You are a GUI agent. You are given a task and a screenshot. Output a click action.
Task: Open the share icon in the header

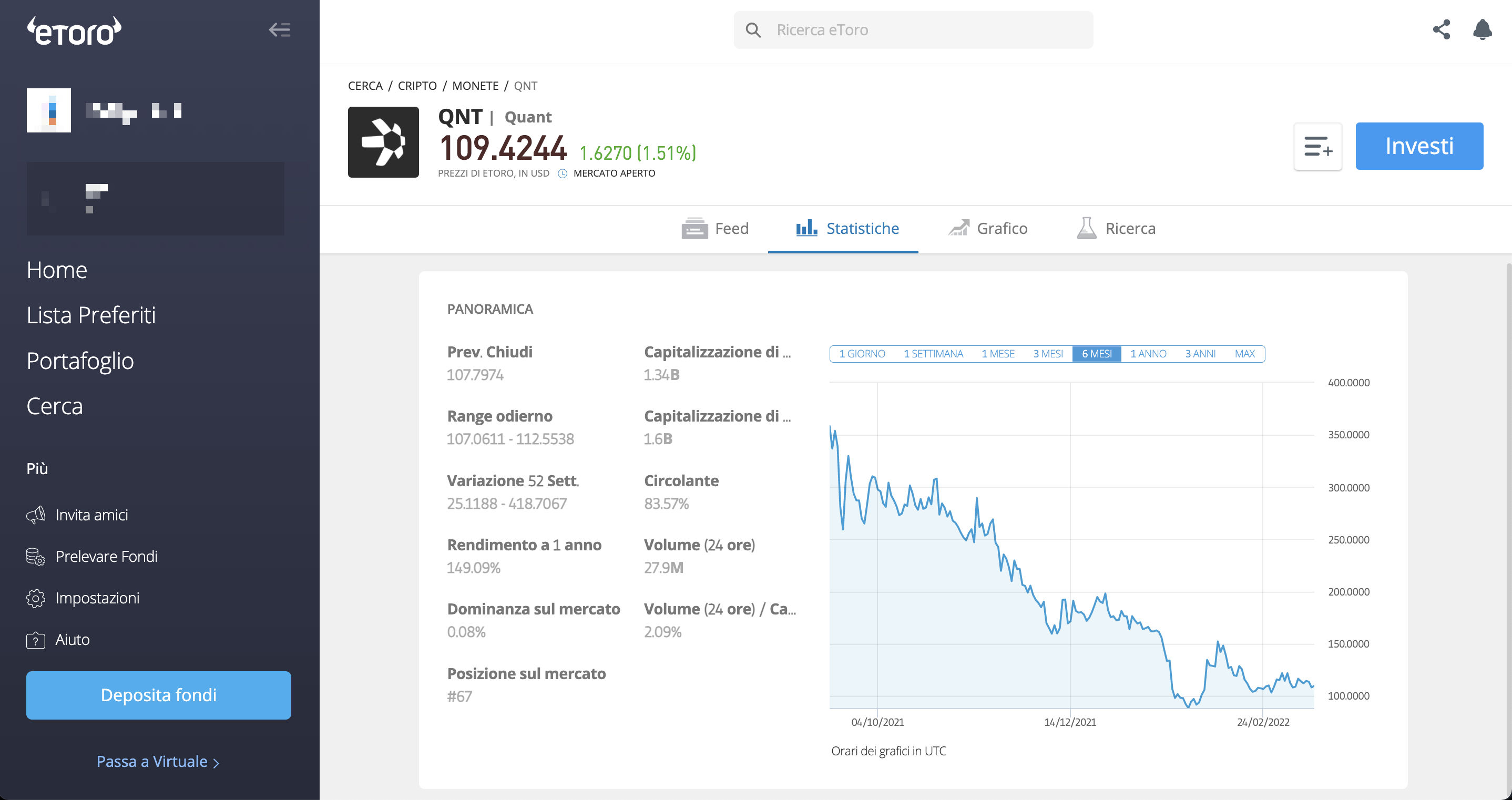pyautogui.click(x=1441, y=29)
